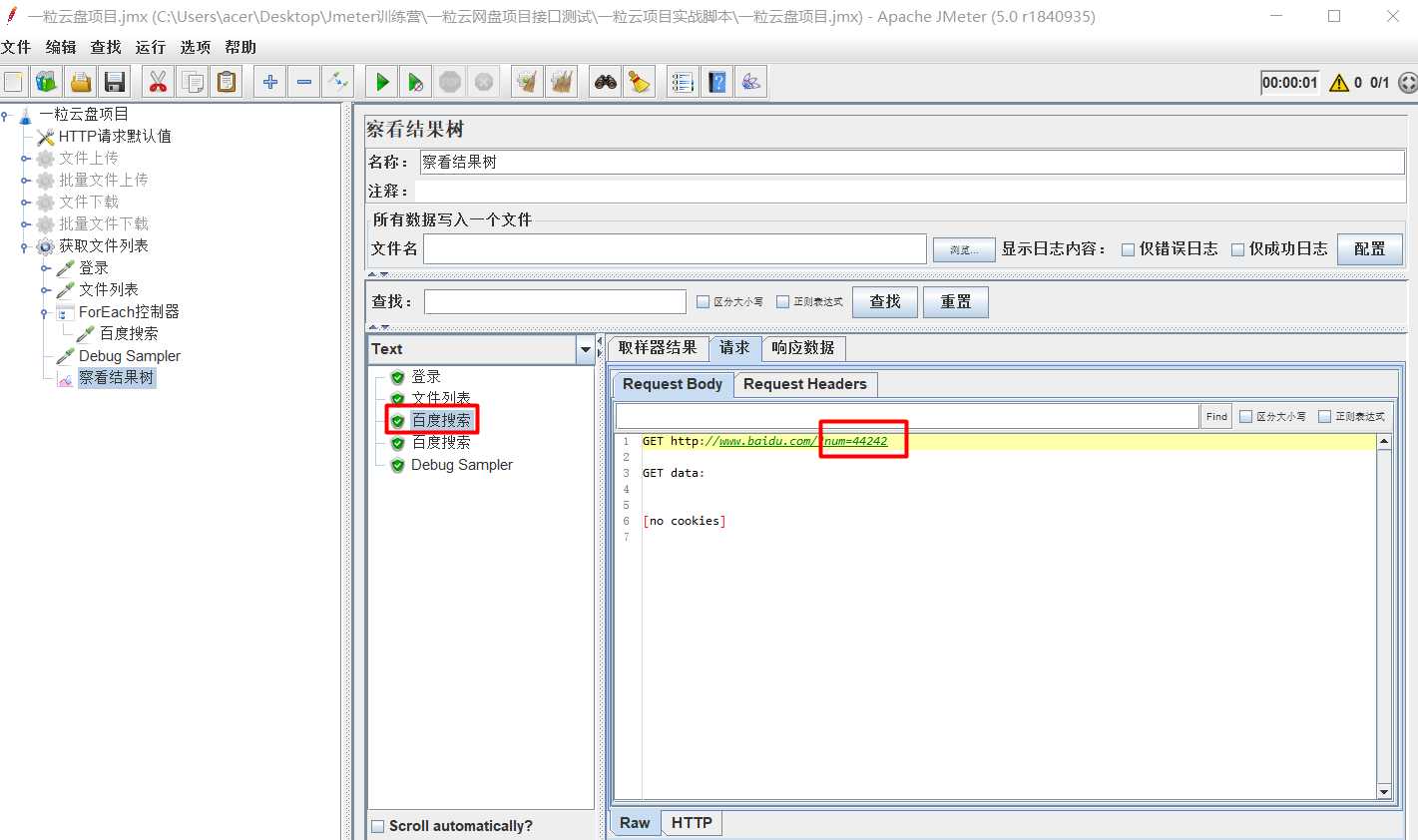Click the Find button in request pane
Viewport: 1418px width, 840px height.
pos(1216,416)
